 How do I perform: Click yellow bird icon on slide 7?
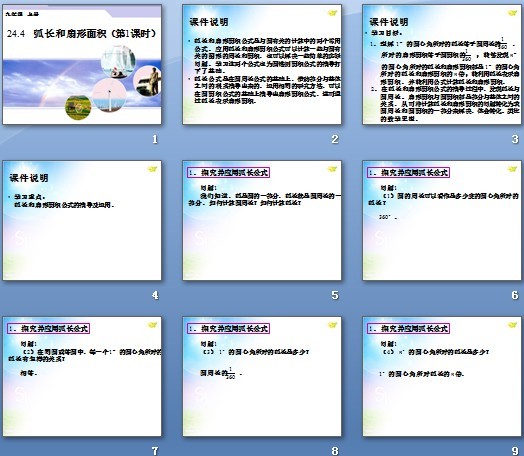coord(152,325)
